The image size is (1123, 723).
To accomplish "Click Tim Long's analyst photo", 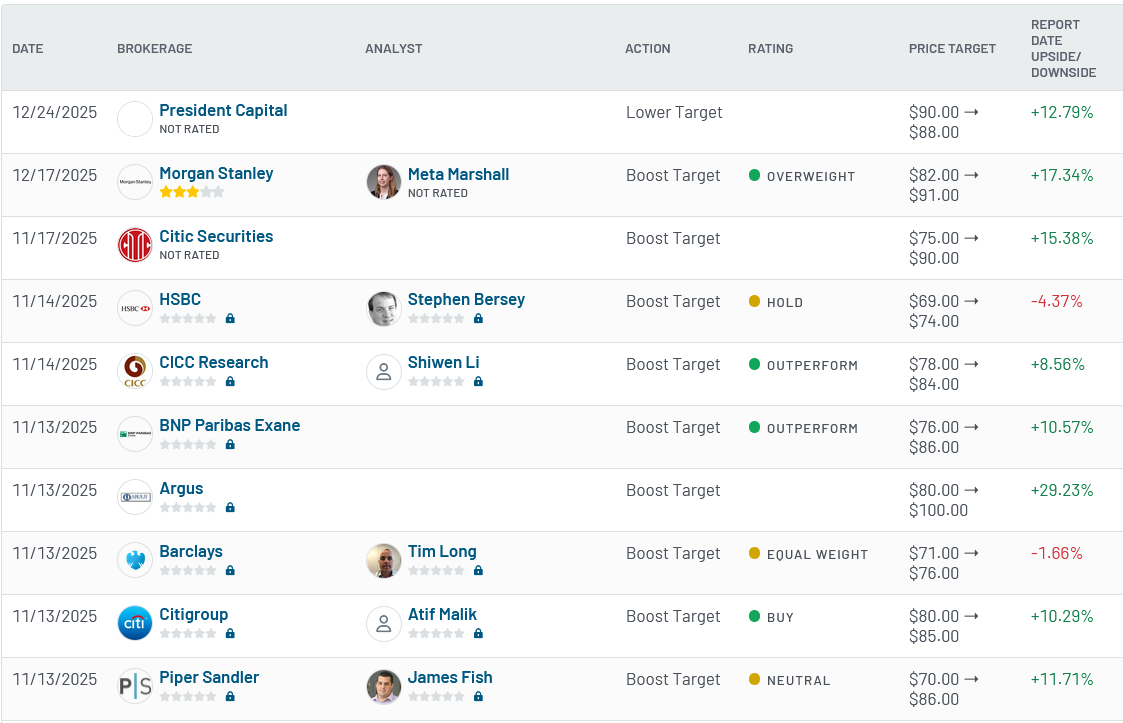I will [x=384, y=560].
